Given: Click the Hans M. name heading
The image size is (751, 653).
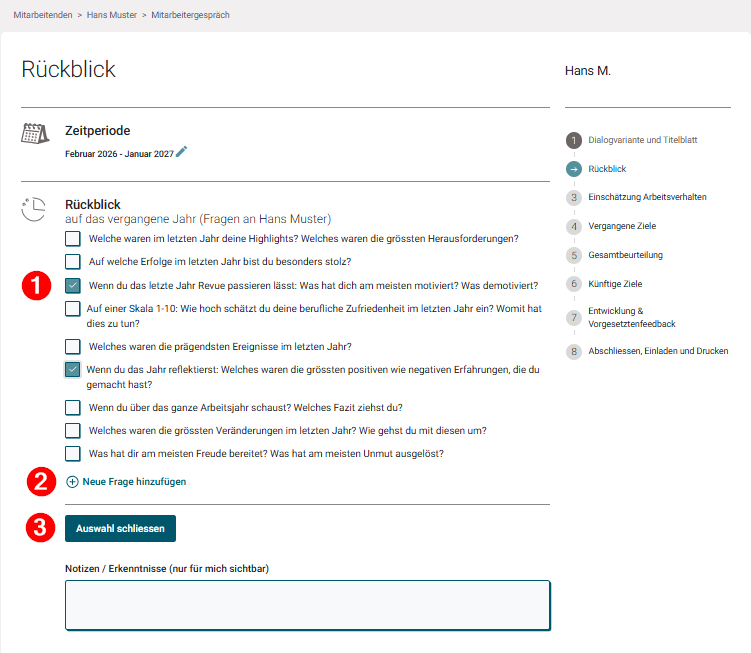Looking at the screenshot, I should (x=588, y=71).
